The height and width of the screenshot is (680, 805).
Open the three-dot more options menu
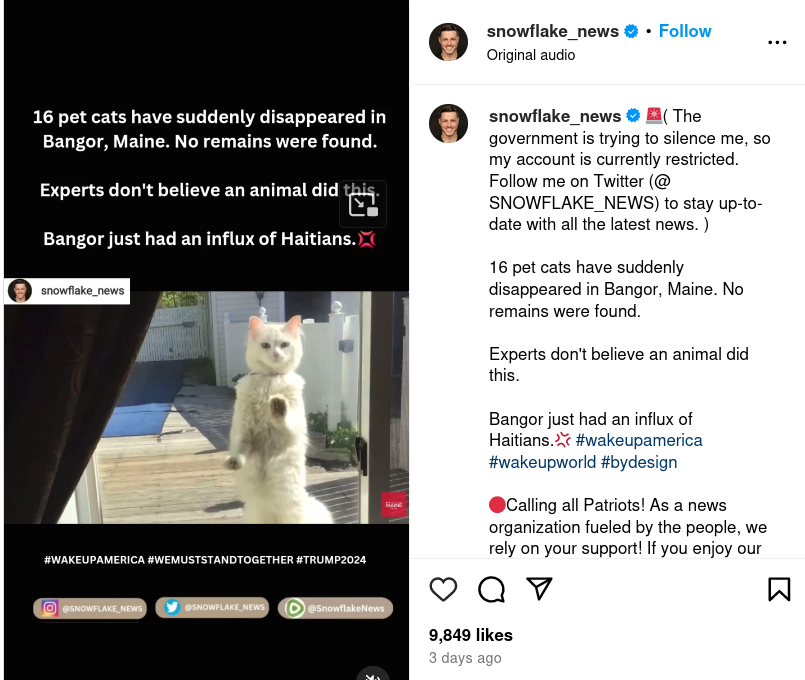click(x=777, y=42)
